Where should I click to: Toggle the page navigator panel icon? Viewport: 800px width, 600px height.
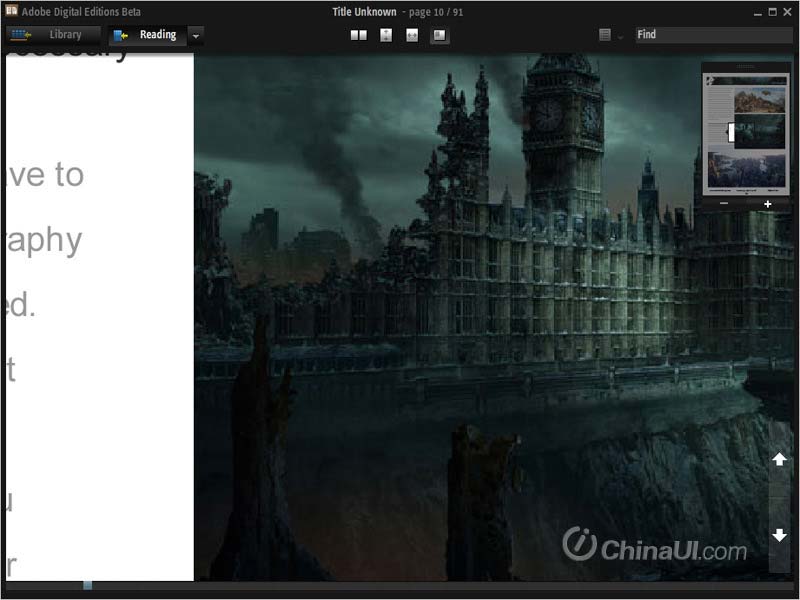coord(439,35)
